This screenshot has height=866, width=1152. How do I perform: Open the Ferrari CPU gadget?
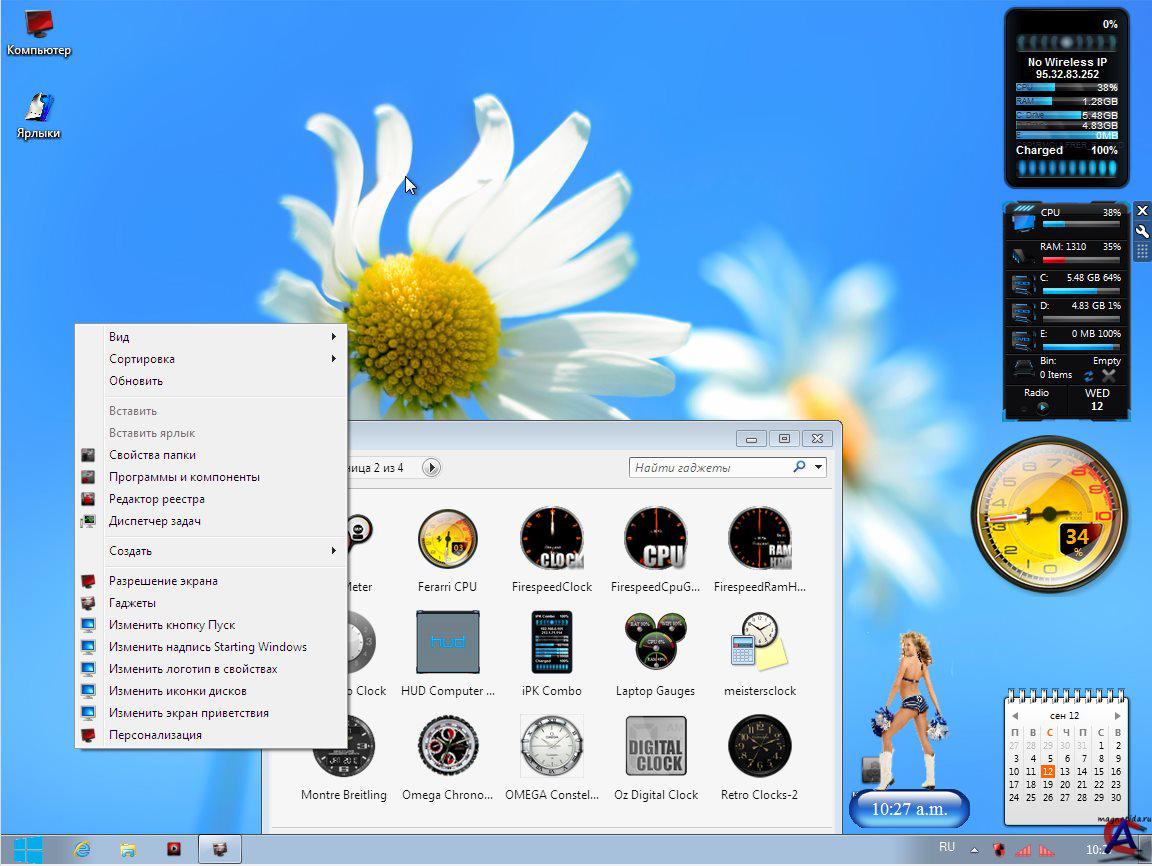pos(447,540)
